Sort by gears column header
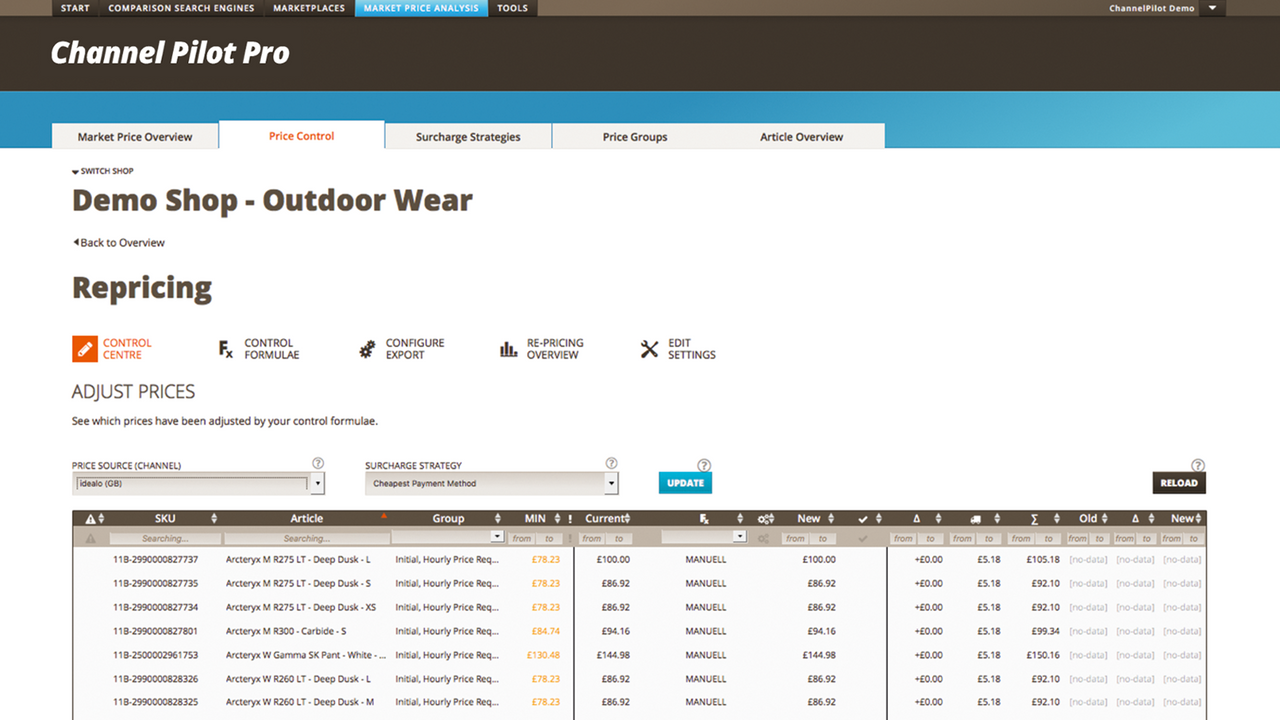1280x720 pixels. 763,519
